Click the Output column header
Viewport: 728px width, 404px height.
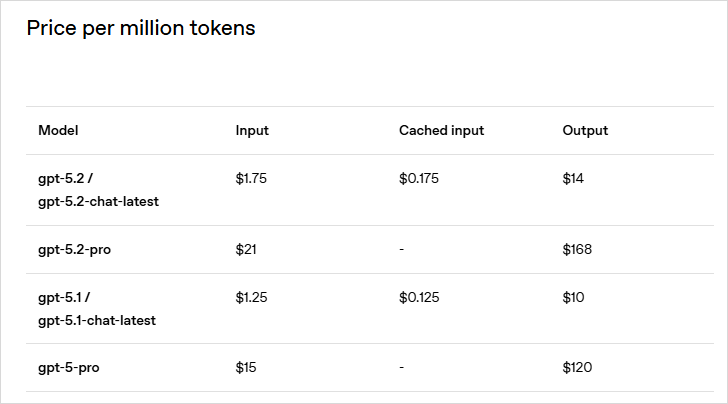[x=585, y=131]
